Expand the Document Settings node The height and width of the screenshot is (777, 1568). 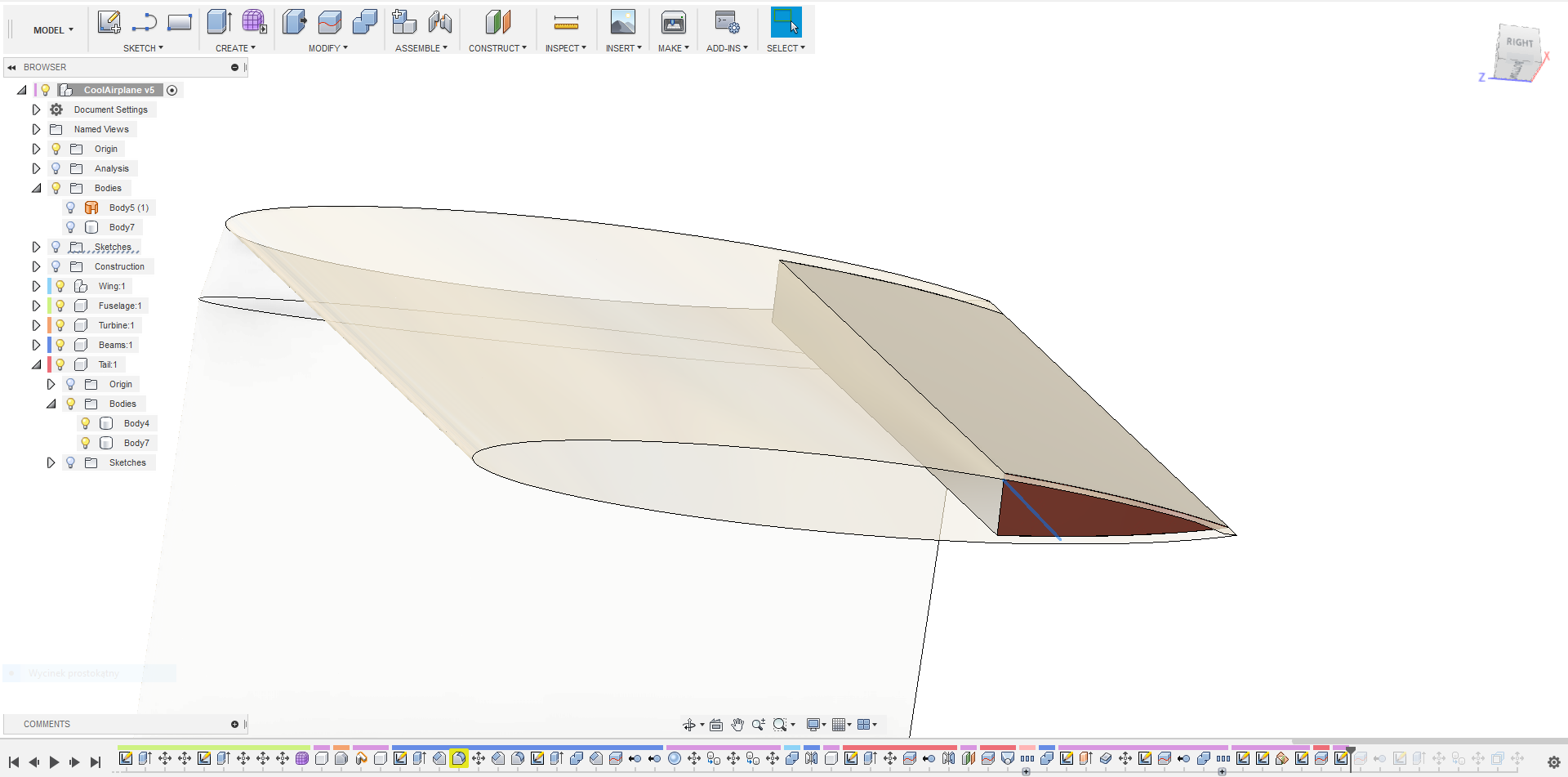pos(36,109)
